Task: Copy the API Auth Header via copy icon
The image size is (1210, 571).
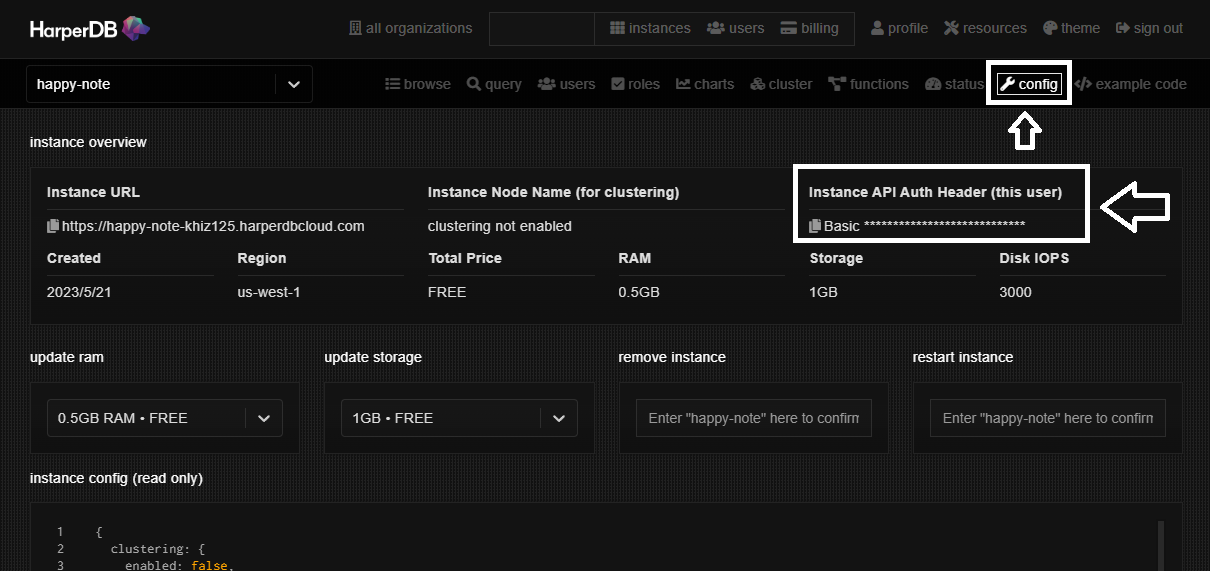Action: tap(815, 226)
